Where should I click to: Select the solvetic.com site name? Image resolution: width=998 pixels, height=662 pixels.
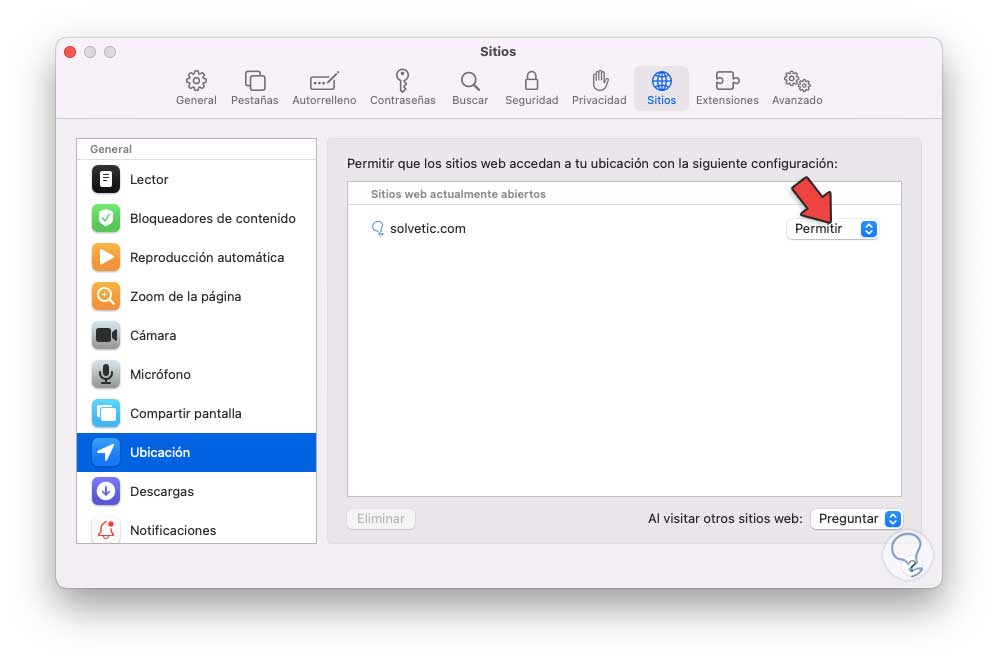(428, 229)
